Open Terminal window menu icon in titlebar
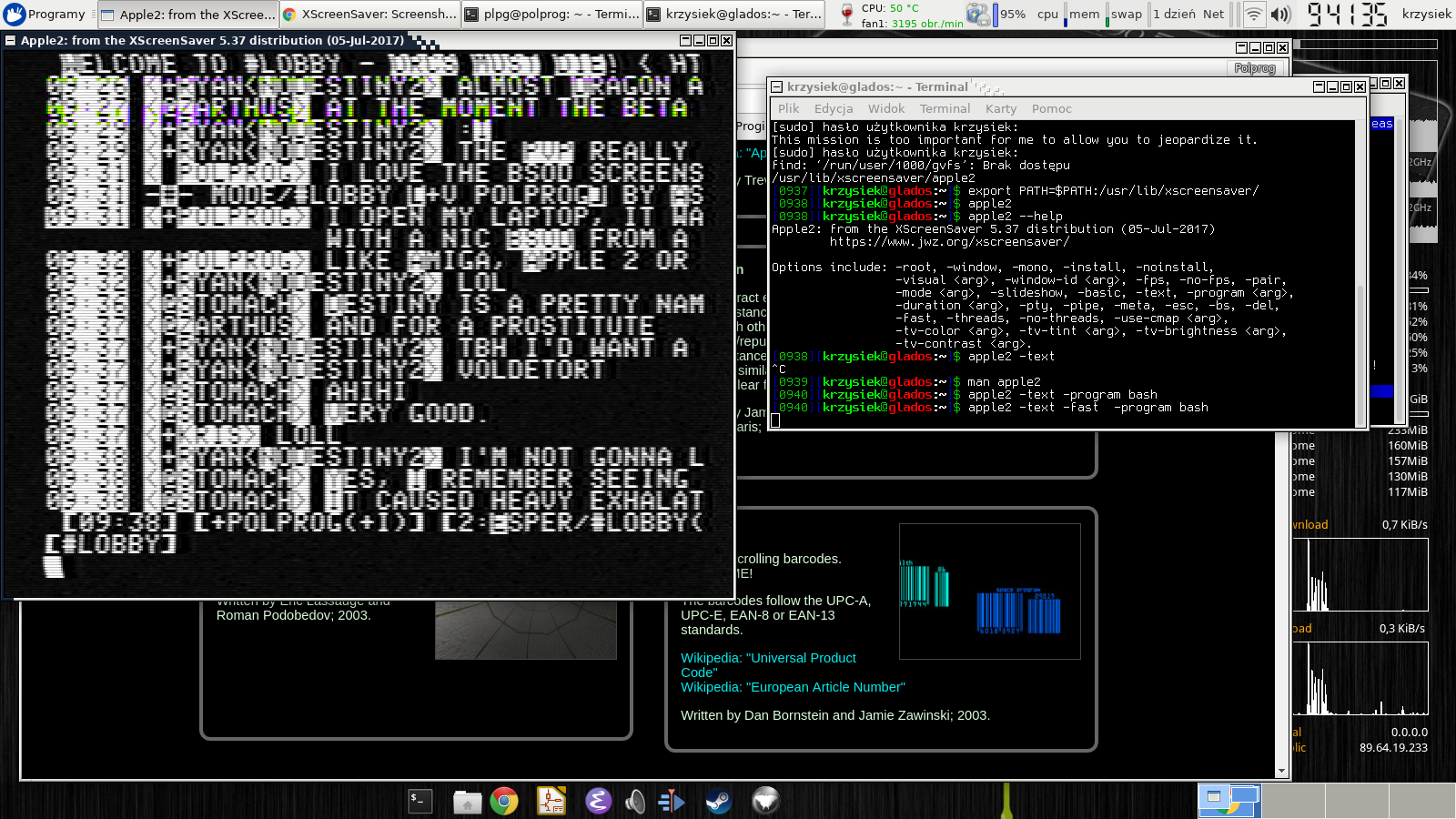Image resolution: width=1456 pixels, height=819 pixels. [x=777, y=86]
